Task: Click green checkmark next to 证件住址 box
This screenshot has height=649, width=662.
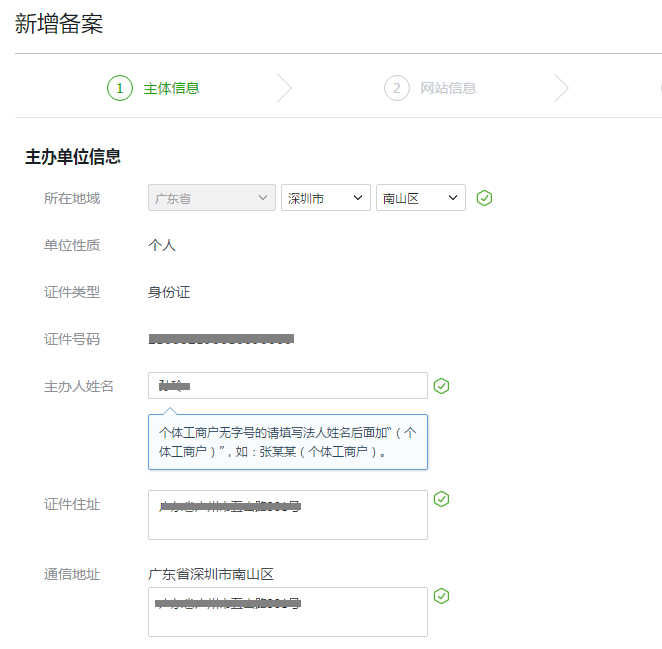Action: coord(441,499)
